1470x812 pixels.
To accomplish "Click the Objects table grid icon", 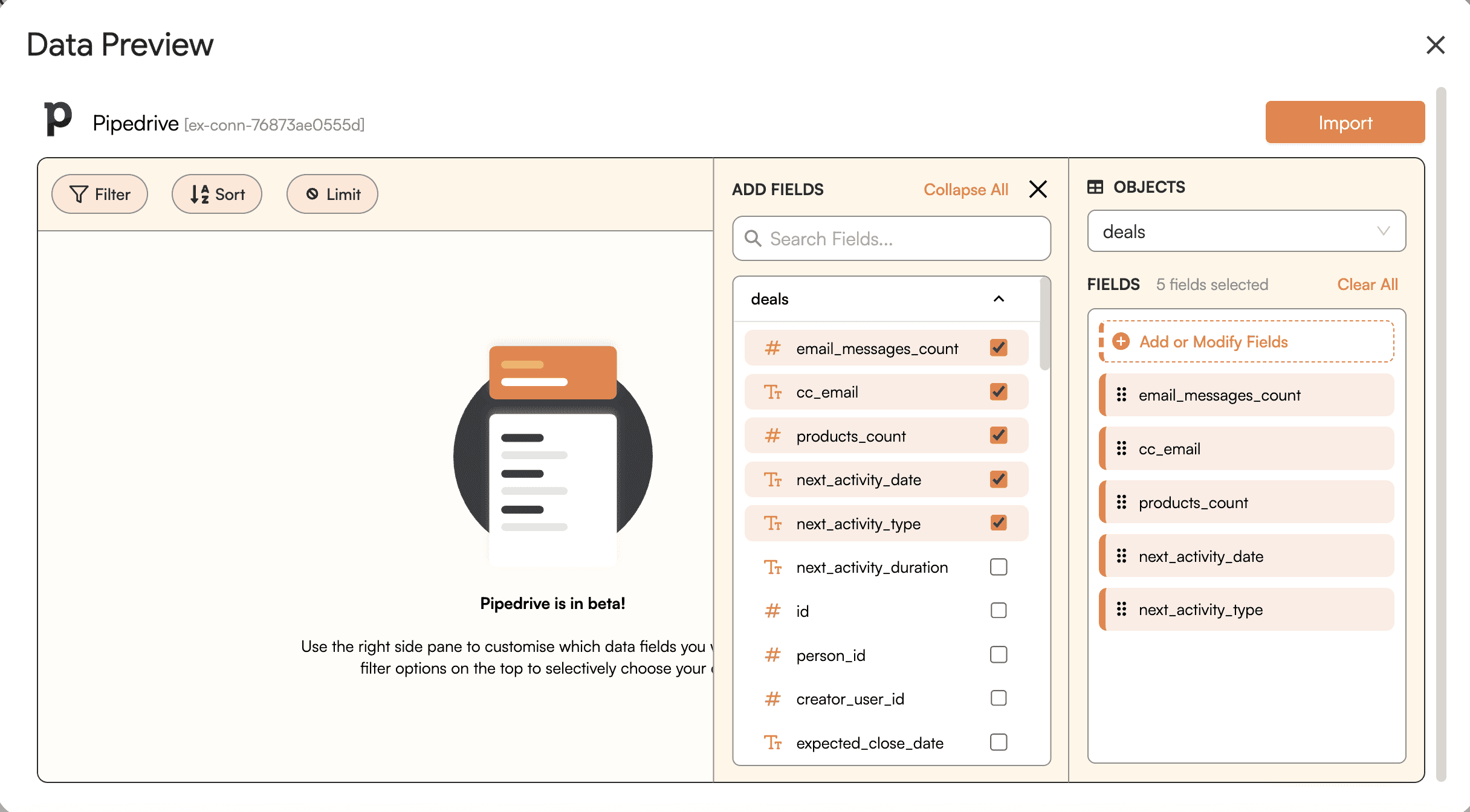I will [x=1095, y=187].
